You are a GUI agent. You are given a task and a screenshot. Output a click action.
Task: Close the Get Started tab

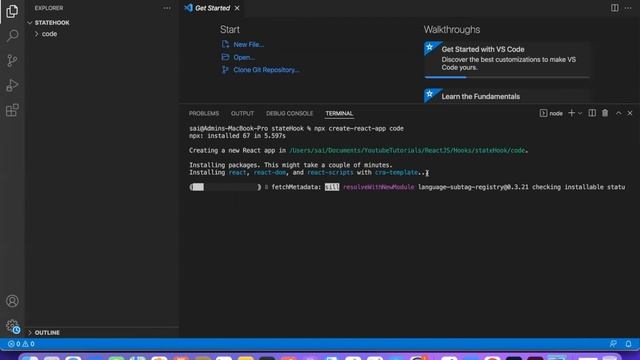tap(237, 8)
